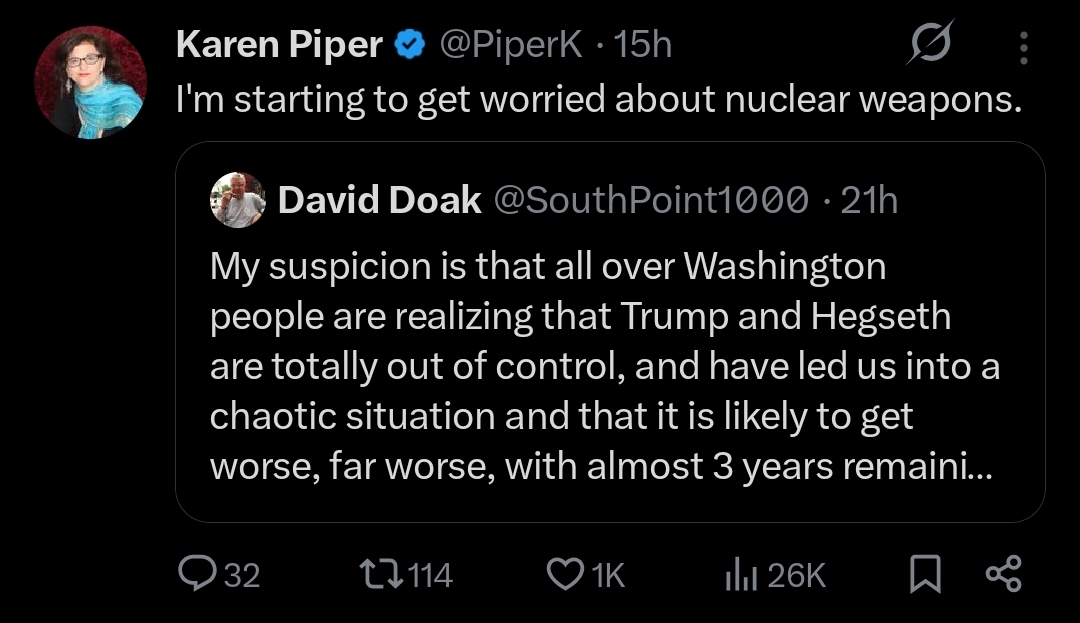Bookmark Karen Piper's tweet

[x=925, y=574]
